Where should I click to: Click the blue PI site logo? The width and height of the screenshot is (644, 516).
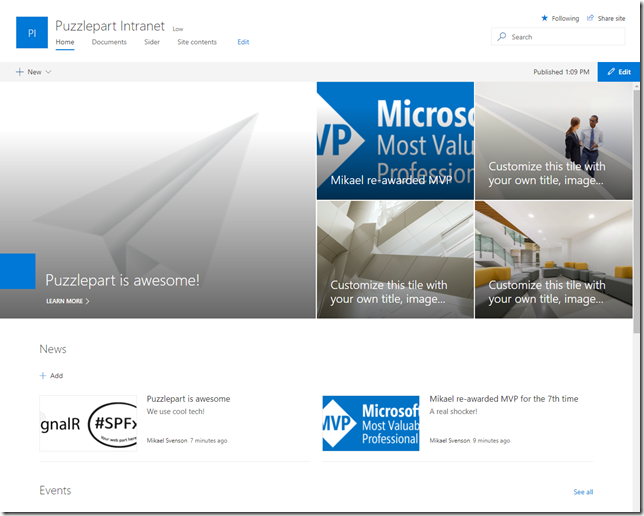click(x=32, y=32)
